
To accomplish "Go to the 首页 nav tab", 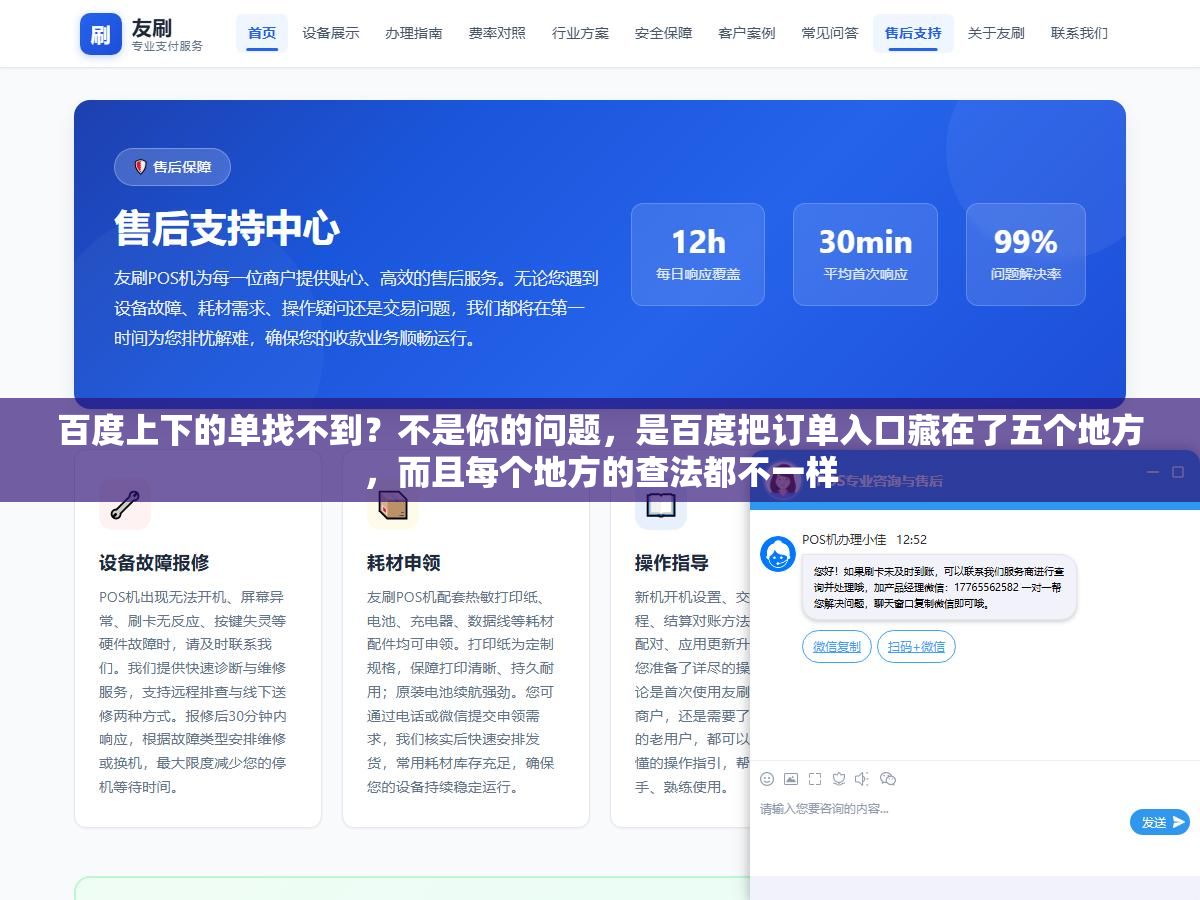I will [x=262, y=33].
